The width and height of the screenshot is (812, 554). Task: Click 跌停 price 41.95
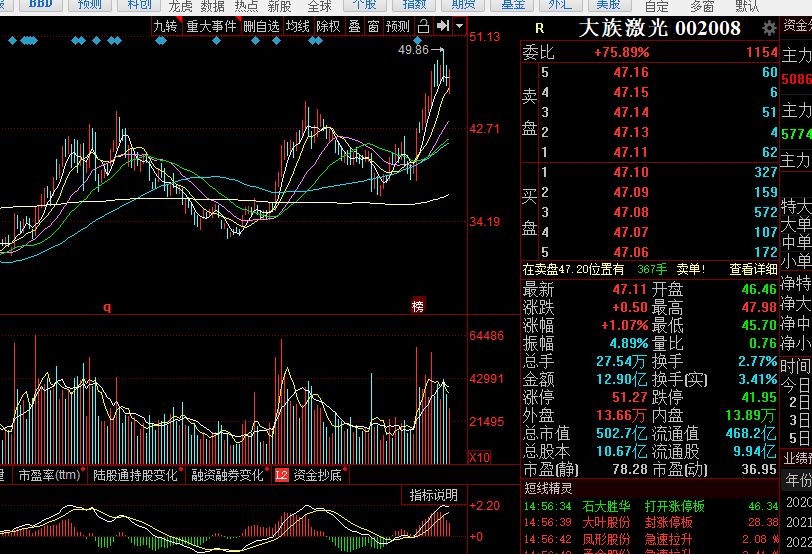(759, 397)
